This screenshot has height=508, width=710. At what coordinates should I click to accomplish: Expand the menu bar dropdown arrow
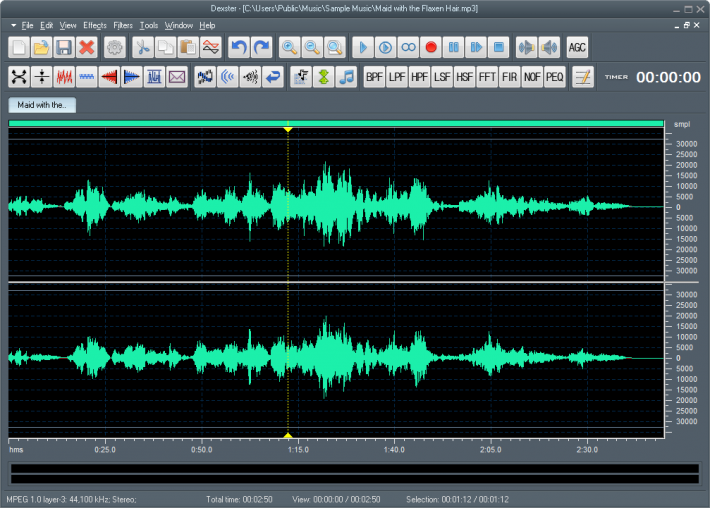(x=14, y=25)
